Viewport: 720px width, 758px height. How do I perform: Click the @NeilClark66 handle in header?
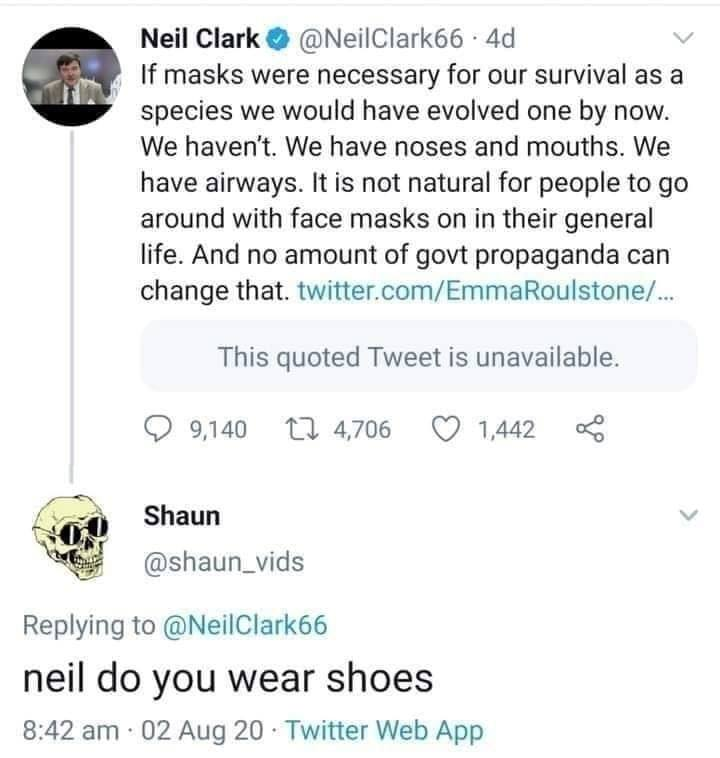tap(381, 39)
